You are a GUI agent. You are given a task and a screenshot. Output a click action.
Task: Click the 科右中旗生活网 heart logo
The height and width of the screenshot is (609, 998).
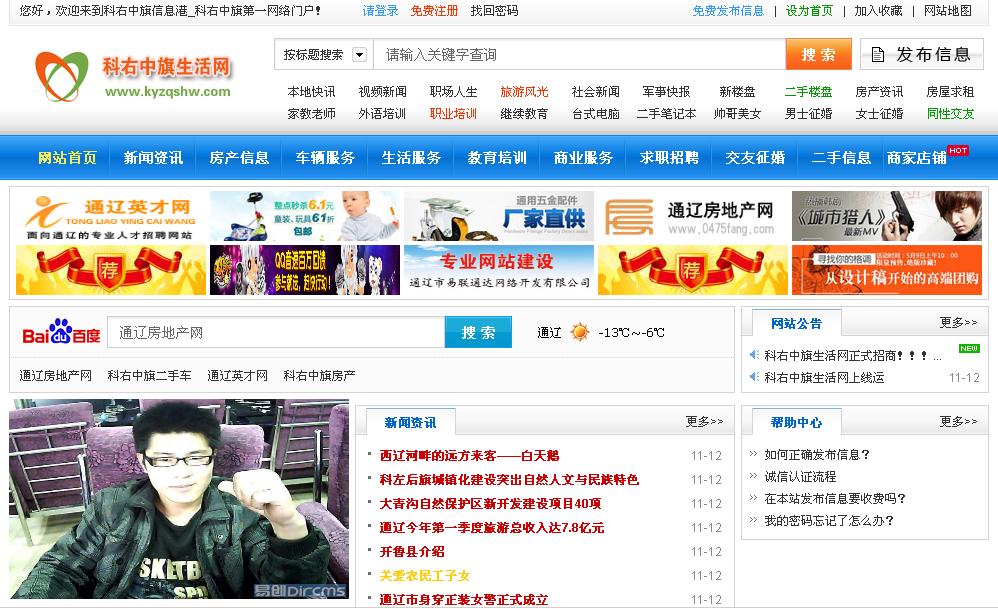pos(61,76)
